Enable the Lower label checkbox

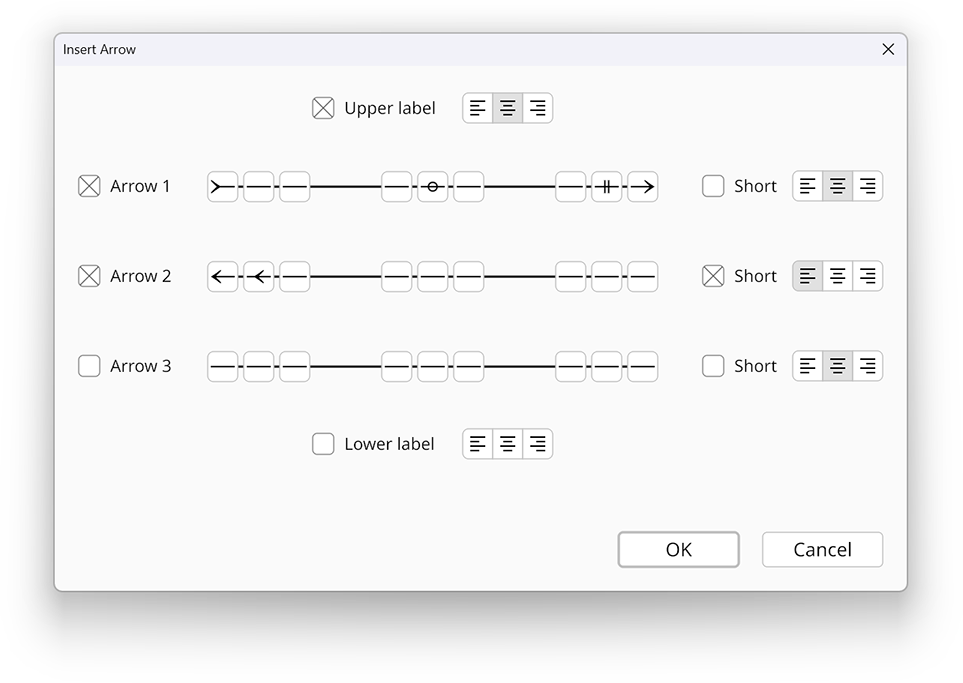tap(323, 443)
